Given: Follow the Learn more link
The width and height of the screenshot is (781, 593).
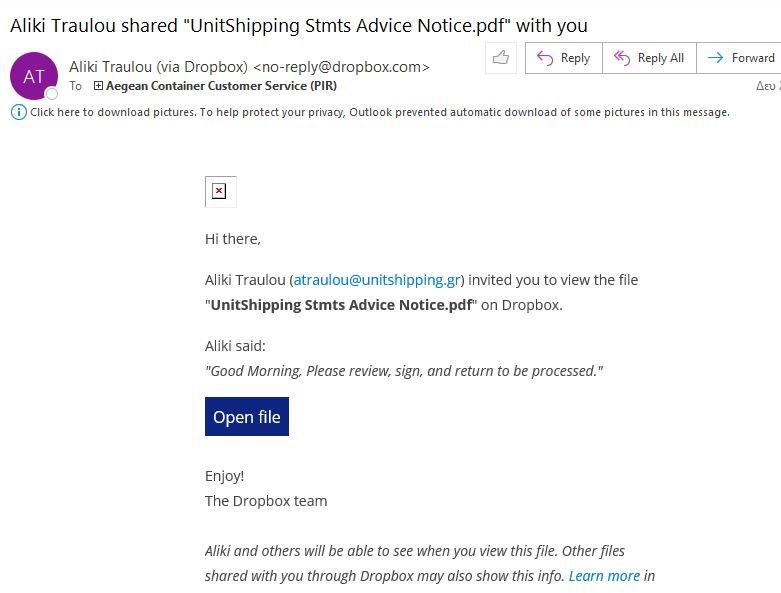Looking at the screenshot, I should (604, 576).
